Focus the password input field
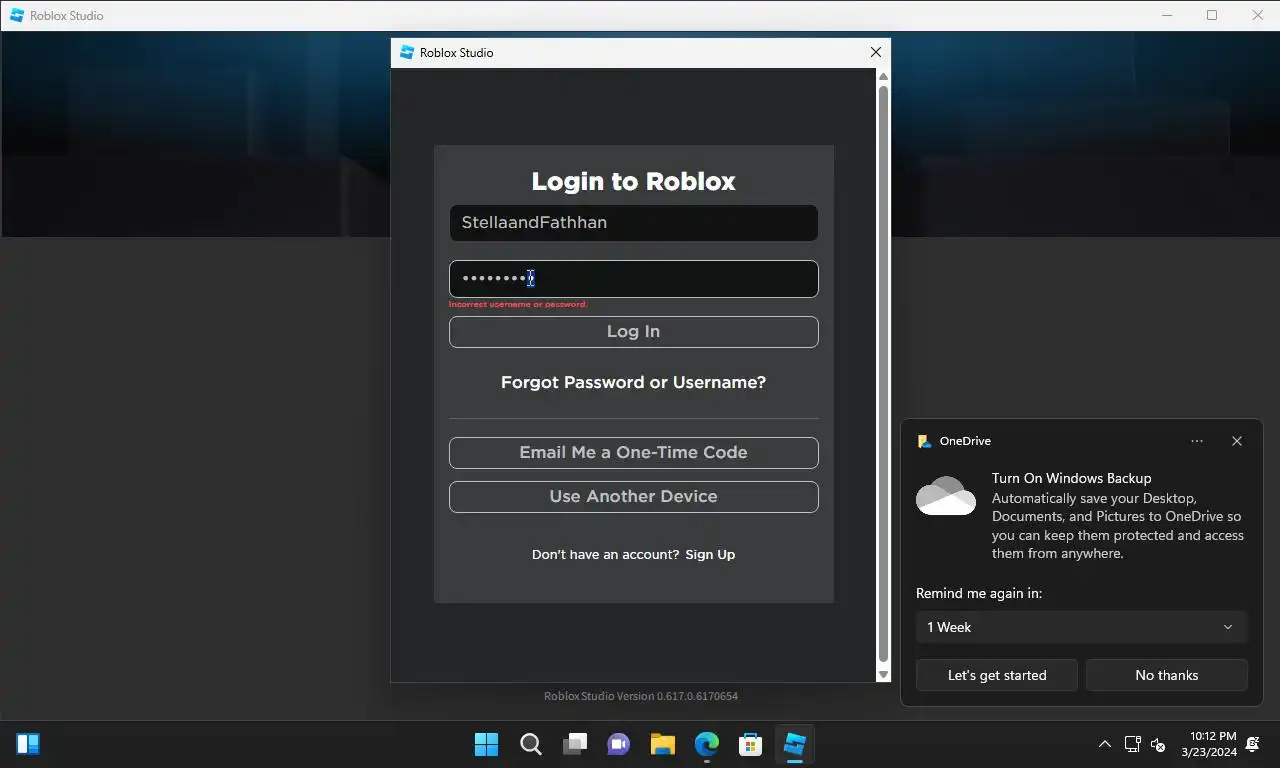Viewport: 1280px width, 768px height. coord(633,279)
